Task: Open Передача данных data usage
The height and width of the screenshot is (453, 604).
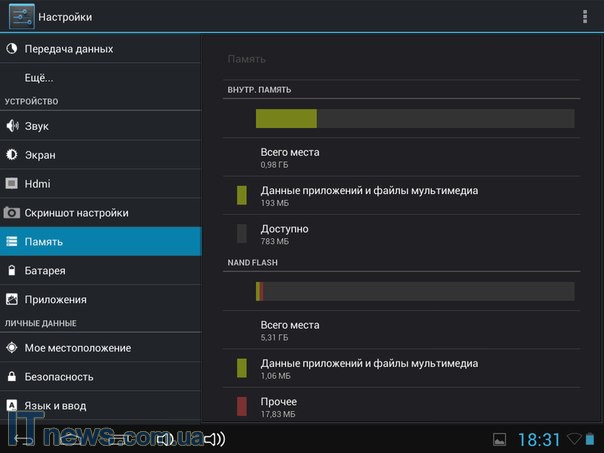Action: (100, 49)
